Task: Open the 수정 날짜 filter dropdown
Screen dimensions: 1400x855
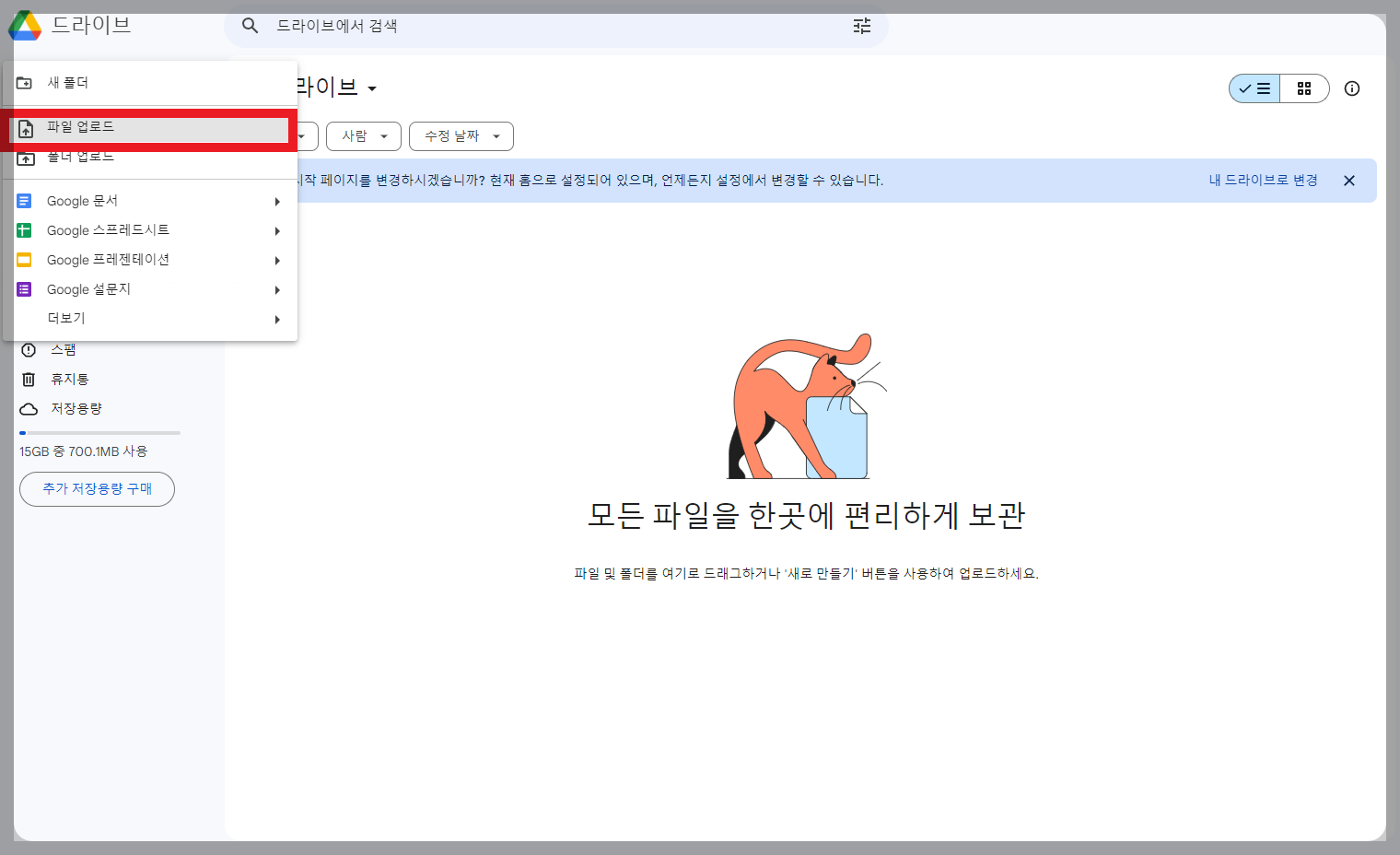Action: (x=461, y=136)
